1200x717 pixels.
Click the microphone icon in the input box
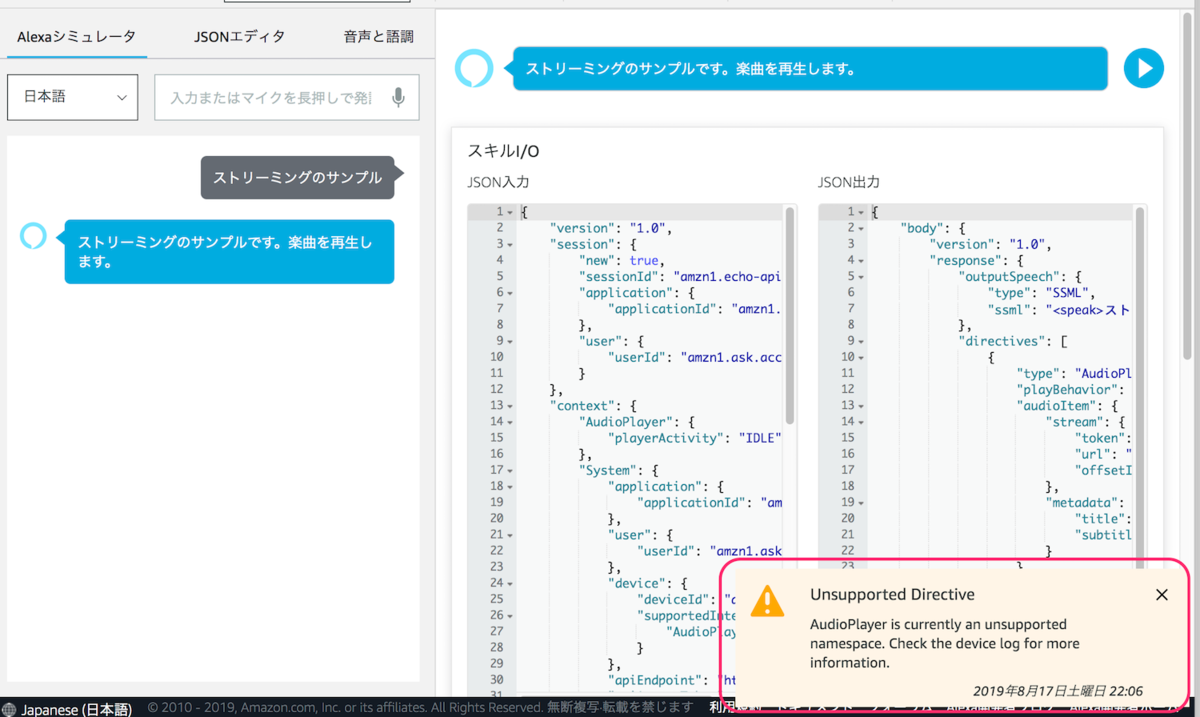tap(399, 97)
